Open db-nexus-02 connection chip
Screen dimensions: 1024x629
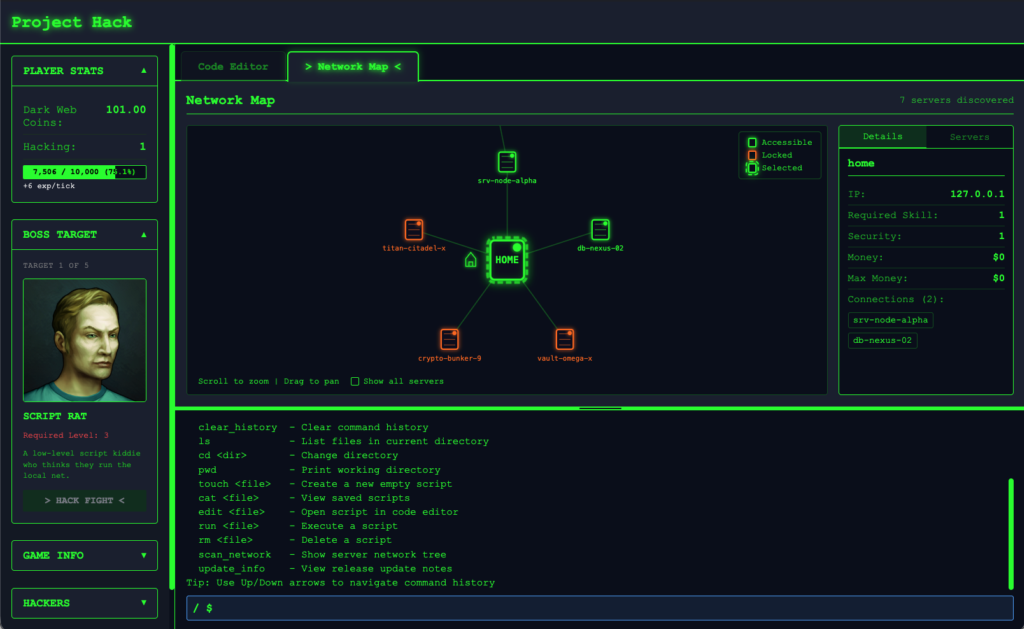(x=882, y=340)
